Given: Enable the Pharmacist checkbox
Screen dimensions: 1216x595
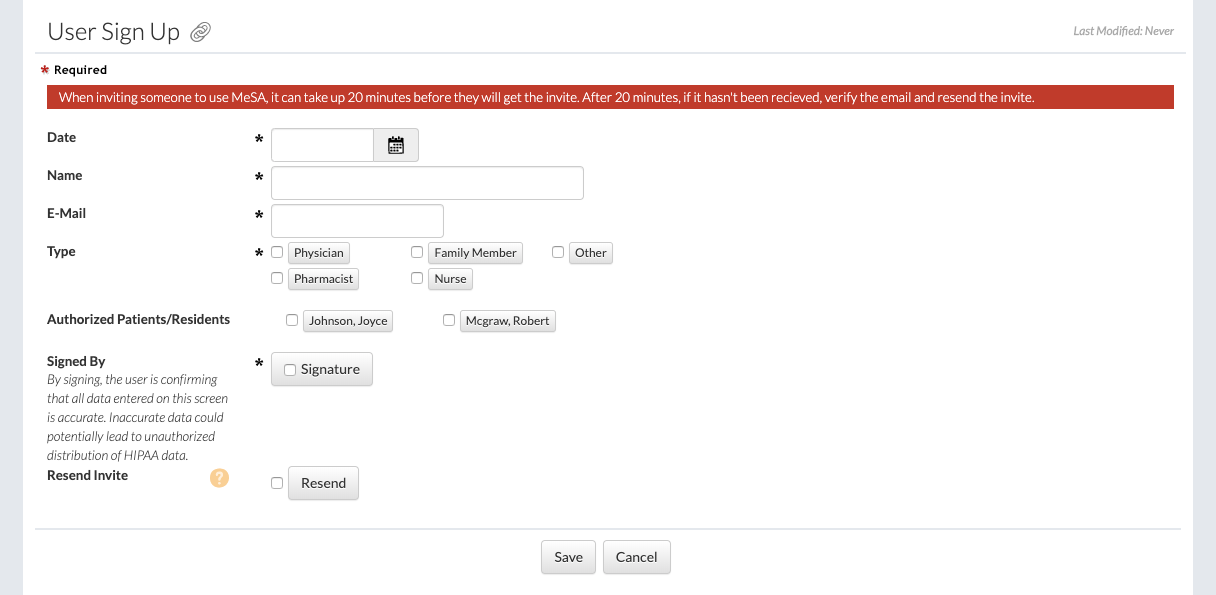Looking at the screenshot, I should point(277,279).
